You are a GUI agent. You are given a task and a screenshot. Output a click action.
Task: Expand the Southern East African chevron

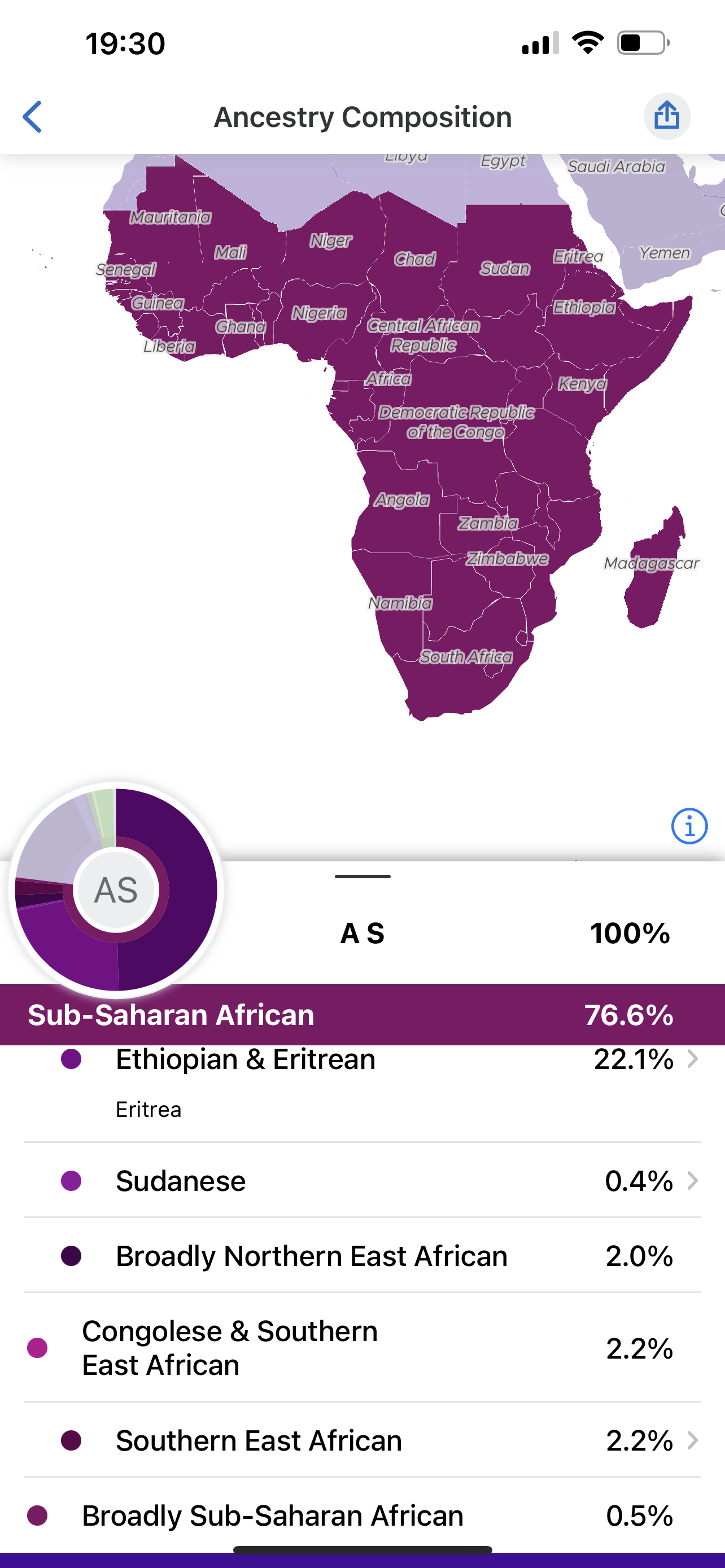[x=692, y=1440]
